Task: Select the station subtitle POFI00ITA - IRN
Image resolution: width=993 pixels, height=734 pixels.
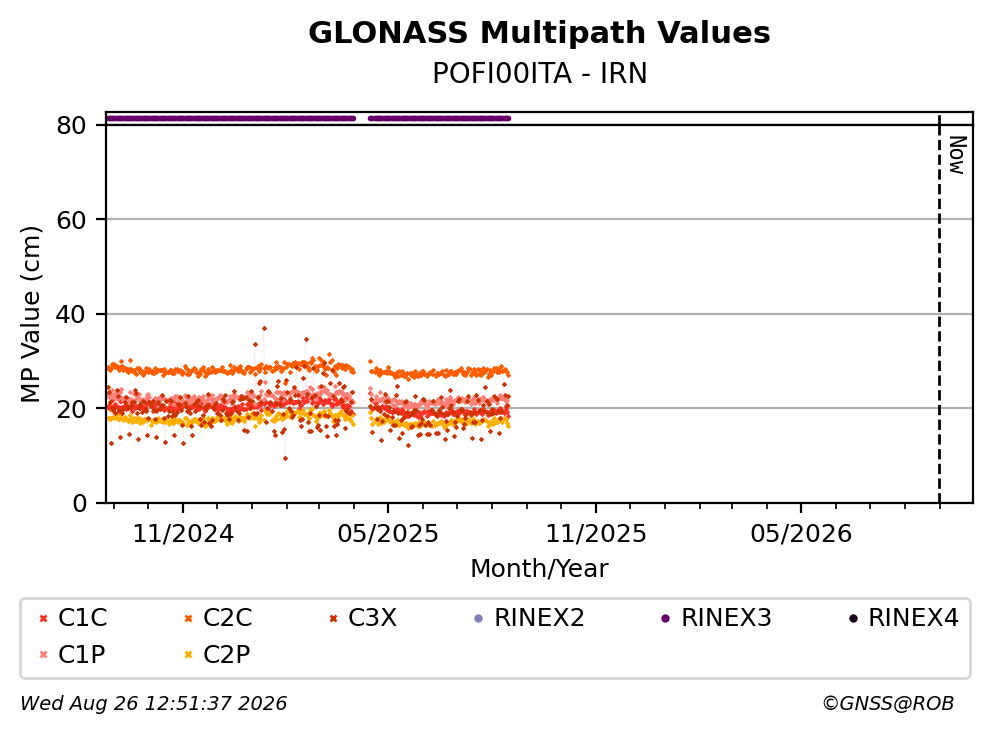Action: [540, 73]
